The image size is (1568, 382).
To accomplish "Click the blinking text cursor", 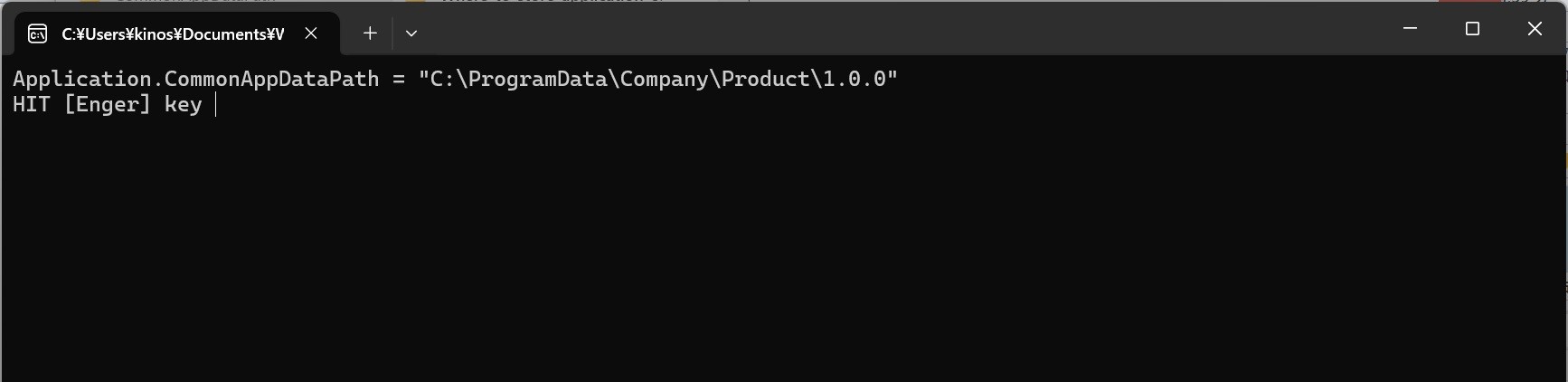I will tap(216, 105).
